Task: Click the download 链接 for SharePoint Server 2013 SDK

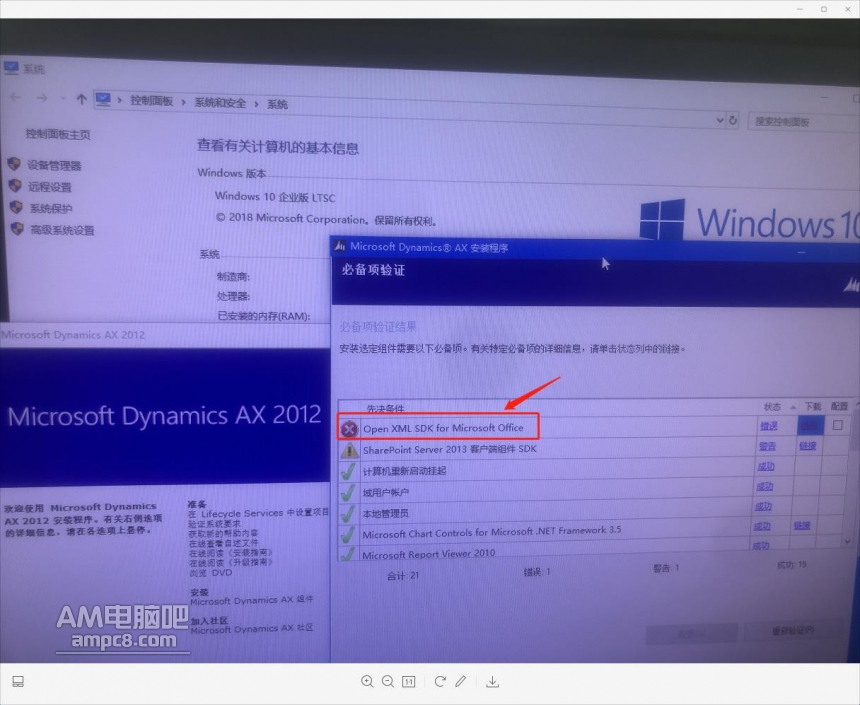Action: click(x=807, y=445)
